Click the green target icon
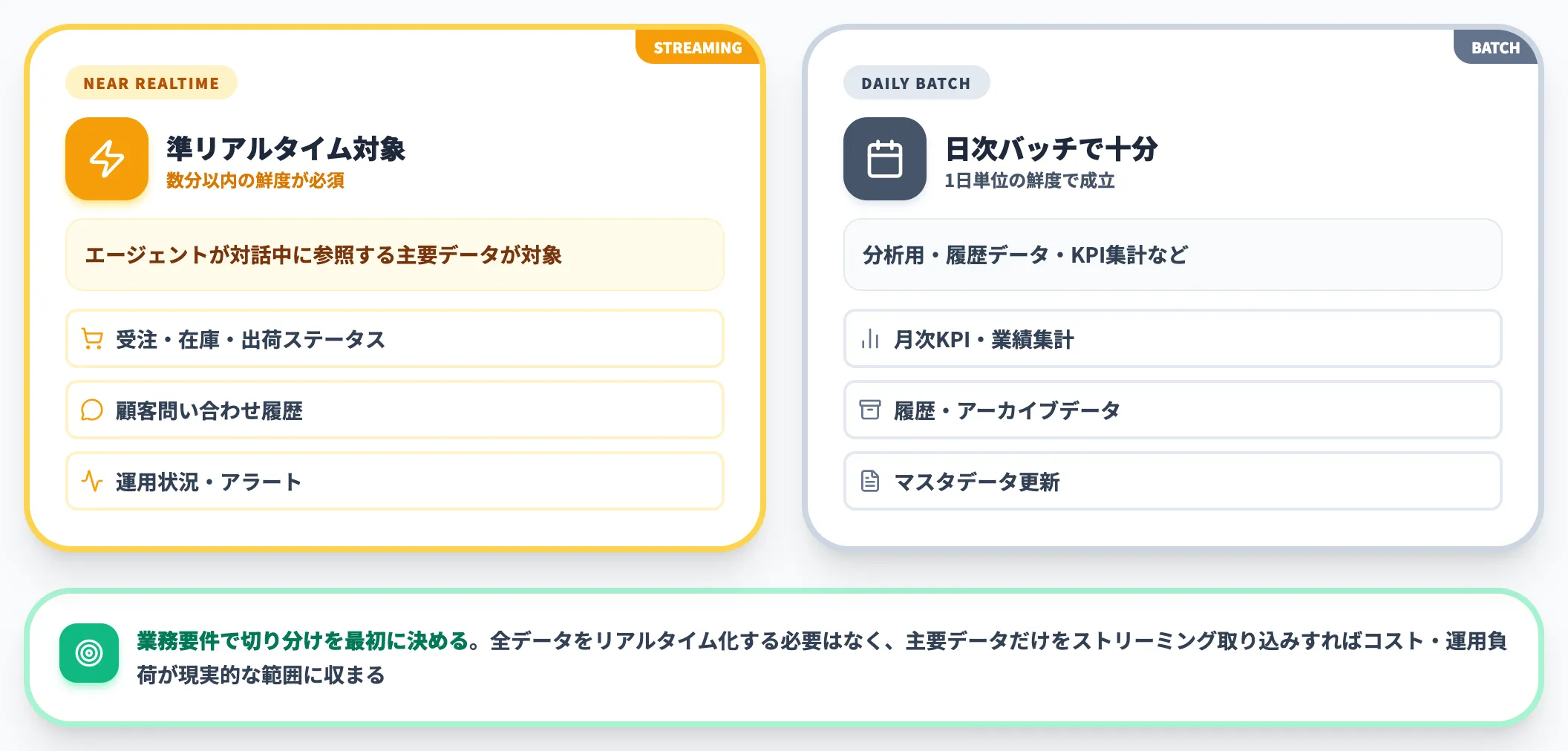The height and width of the screenshot is (751, 1568). 89,653
